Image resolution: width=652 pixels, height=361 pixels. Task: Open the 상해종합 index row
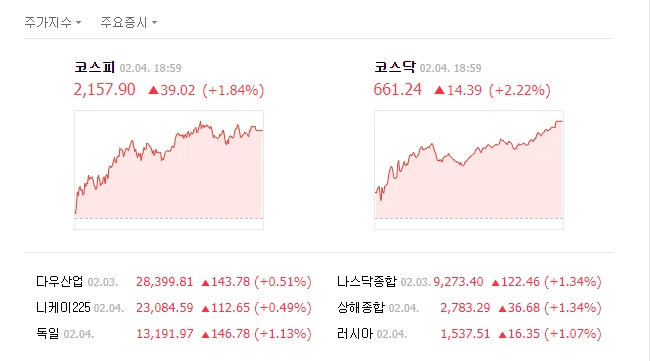point(469,308)
